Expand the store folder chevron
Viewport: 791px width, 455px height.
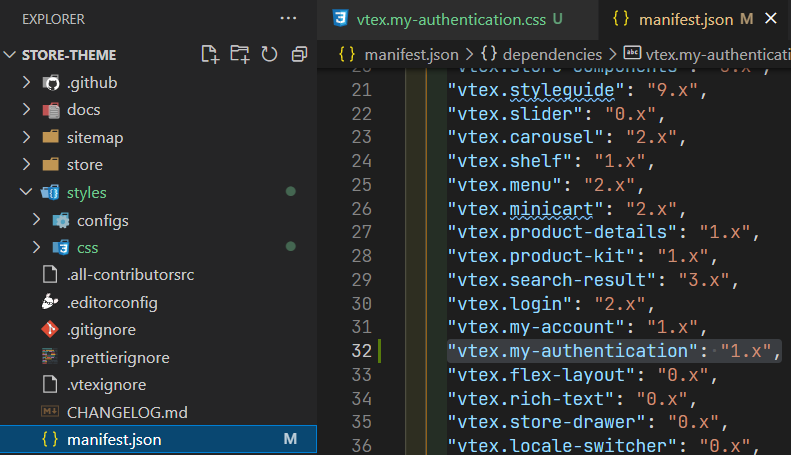[26, 164]
